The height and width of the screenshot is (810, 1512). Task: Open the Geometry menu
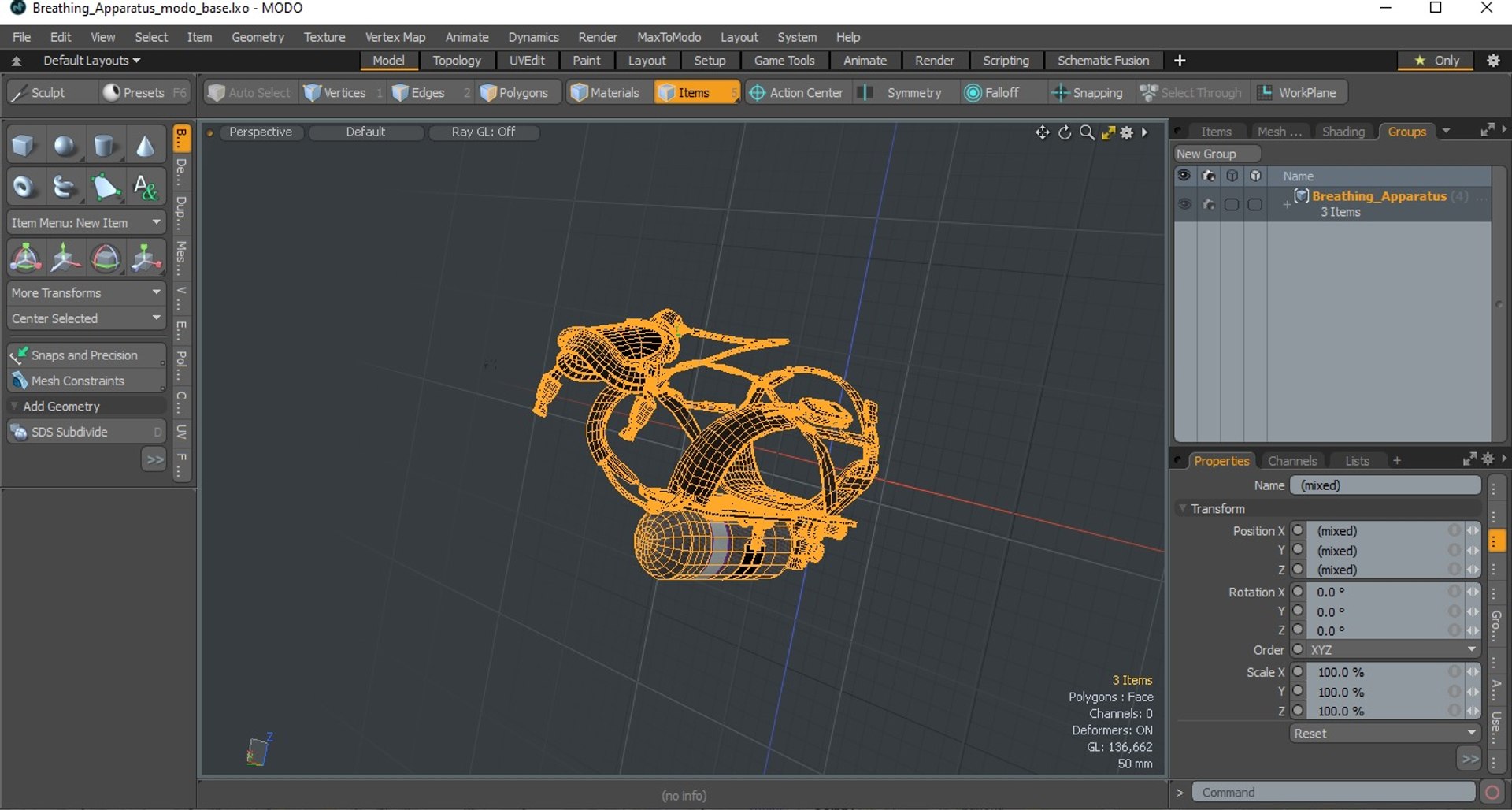[x=258, y=37]
